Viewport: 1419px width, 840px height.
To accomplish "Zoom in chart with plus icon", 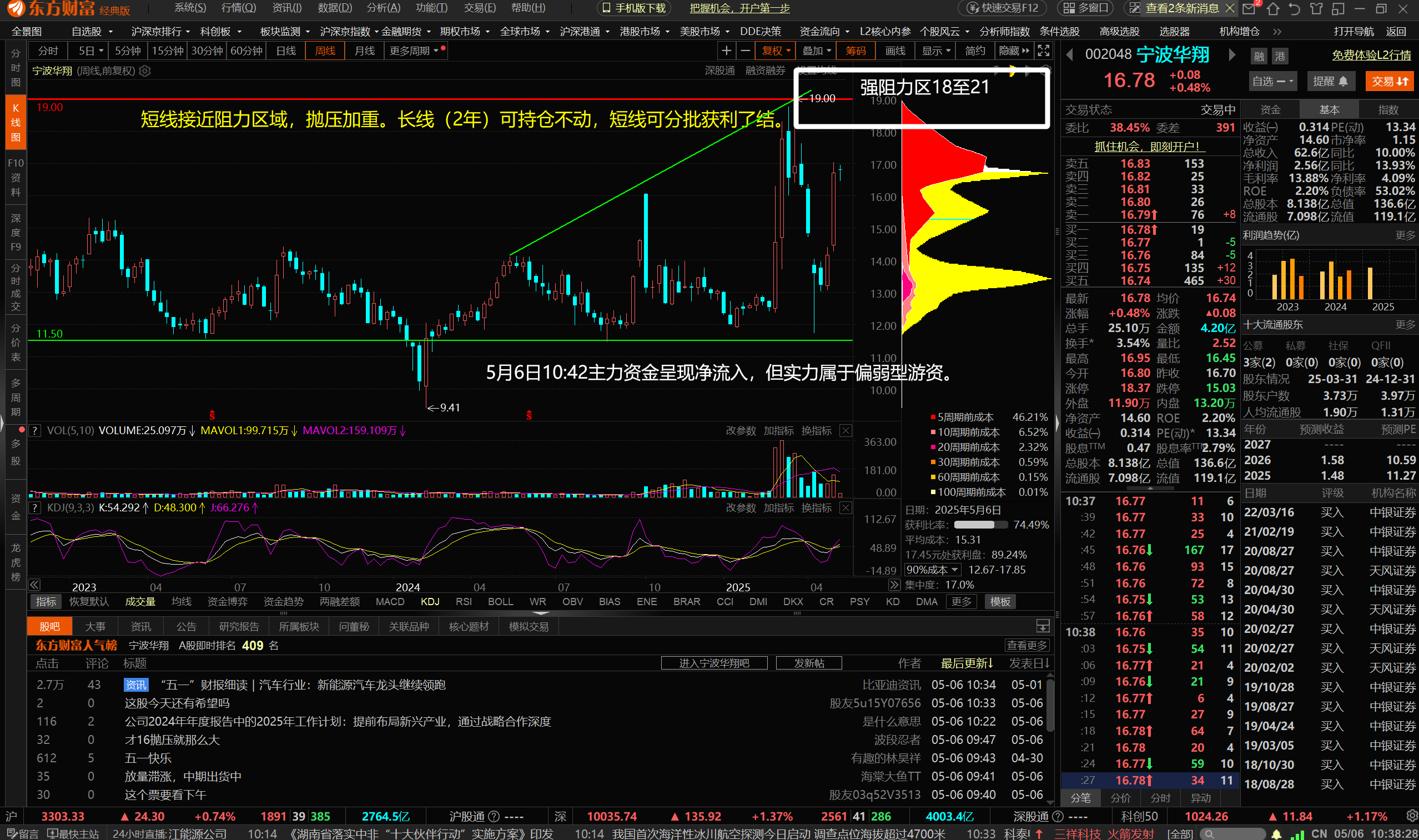I will [726, 51].
